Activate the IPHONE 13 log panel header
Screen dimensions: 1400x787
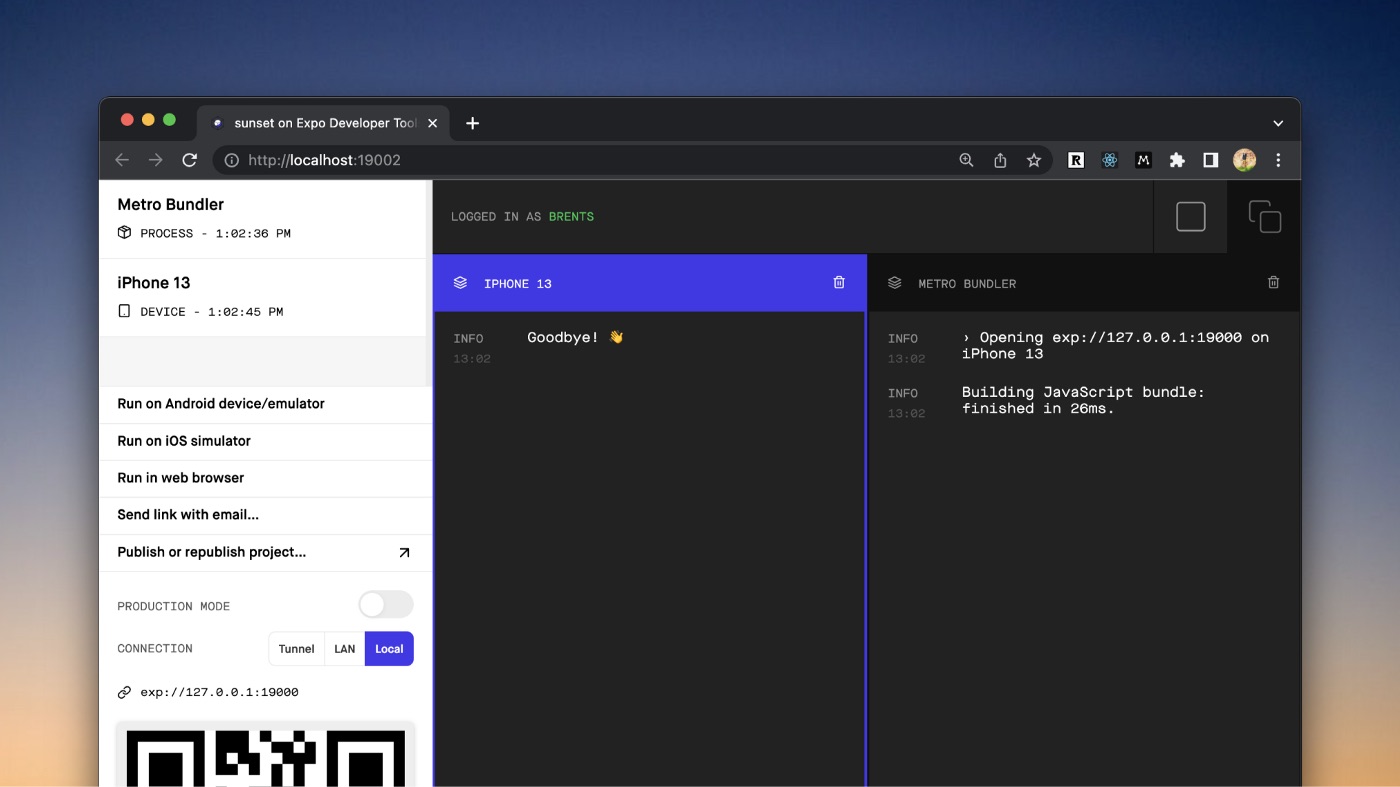point(650,283)
